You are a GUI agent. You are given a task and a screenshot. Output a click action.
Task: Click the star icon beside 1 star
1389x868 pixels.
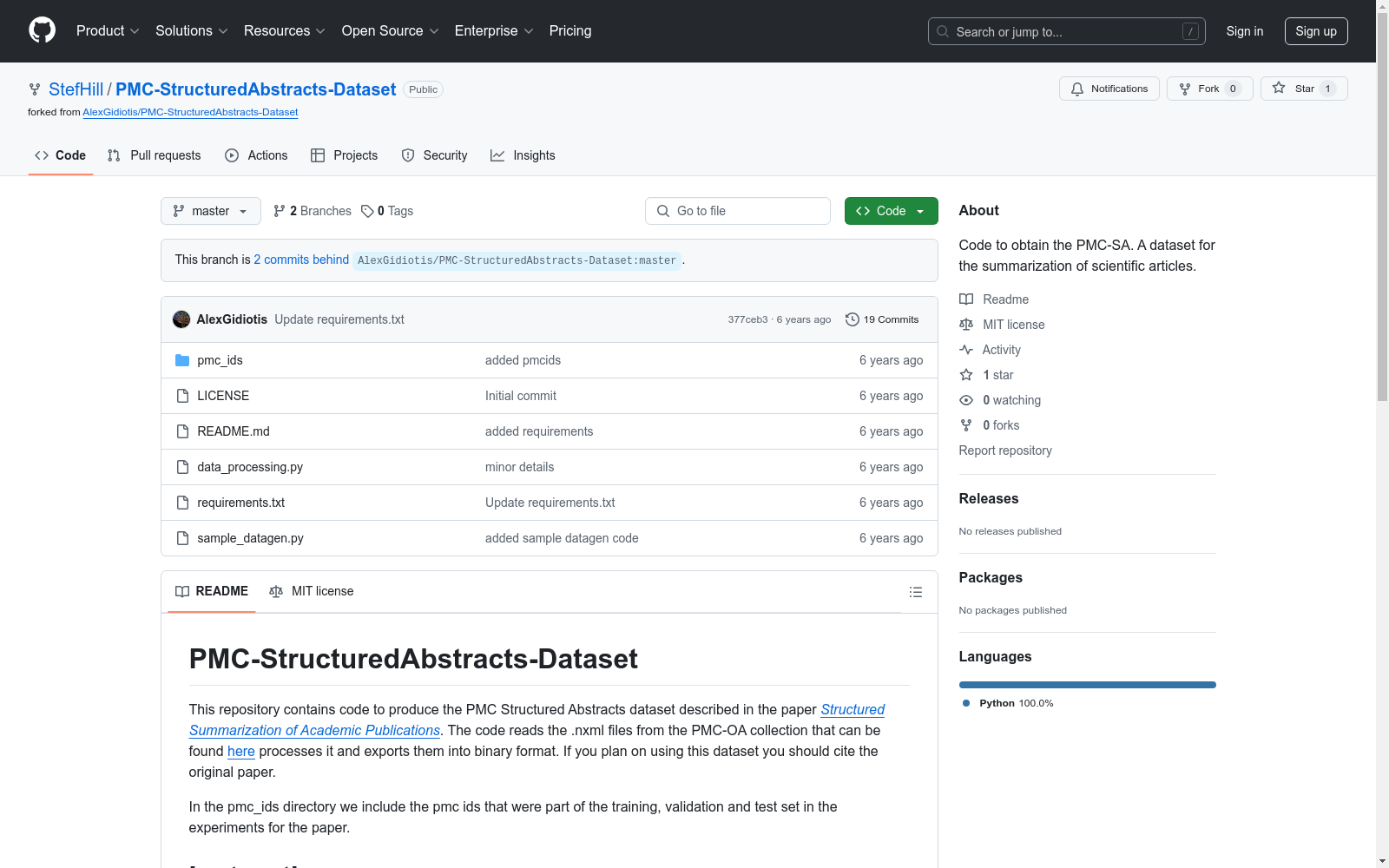click(966, 375)
